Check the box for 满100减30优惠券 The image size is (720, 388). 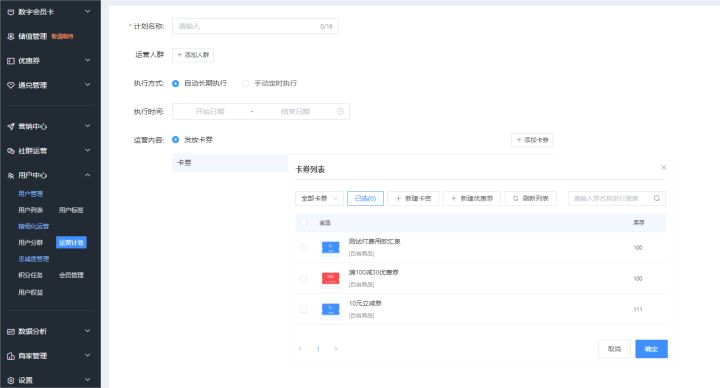click(303, 278)
